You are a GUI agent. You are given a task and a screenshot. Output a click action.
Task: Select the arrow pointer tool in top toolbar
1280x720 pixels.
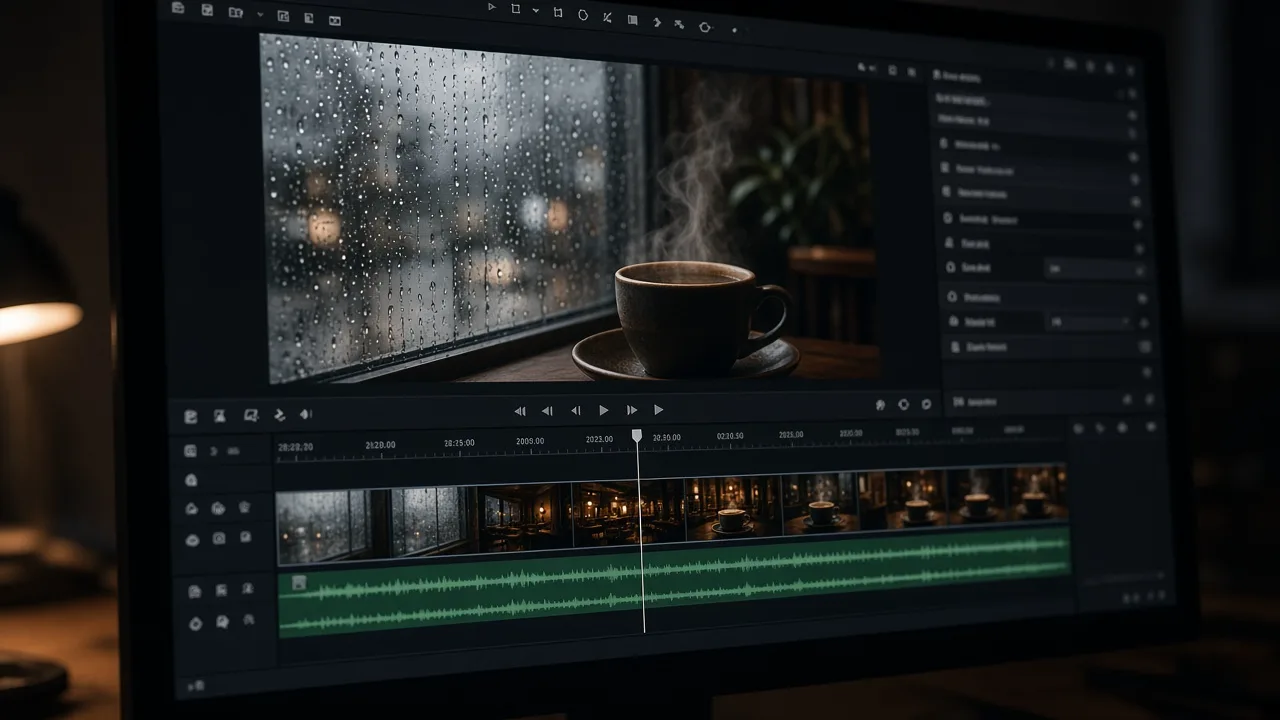coord(491,7)
